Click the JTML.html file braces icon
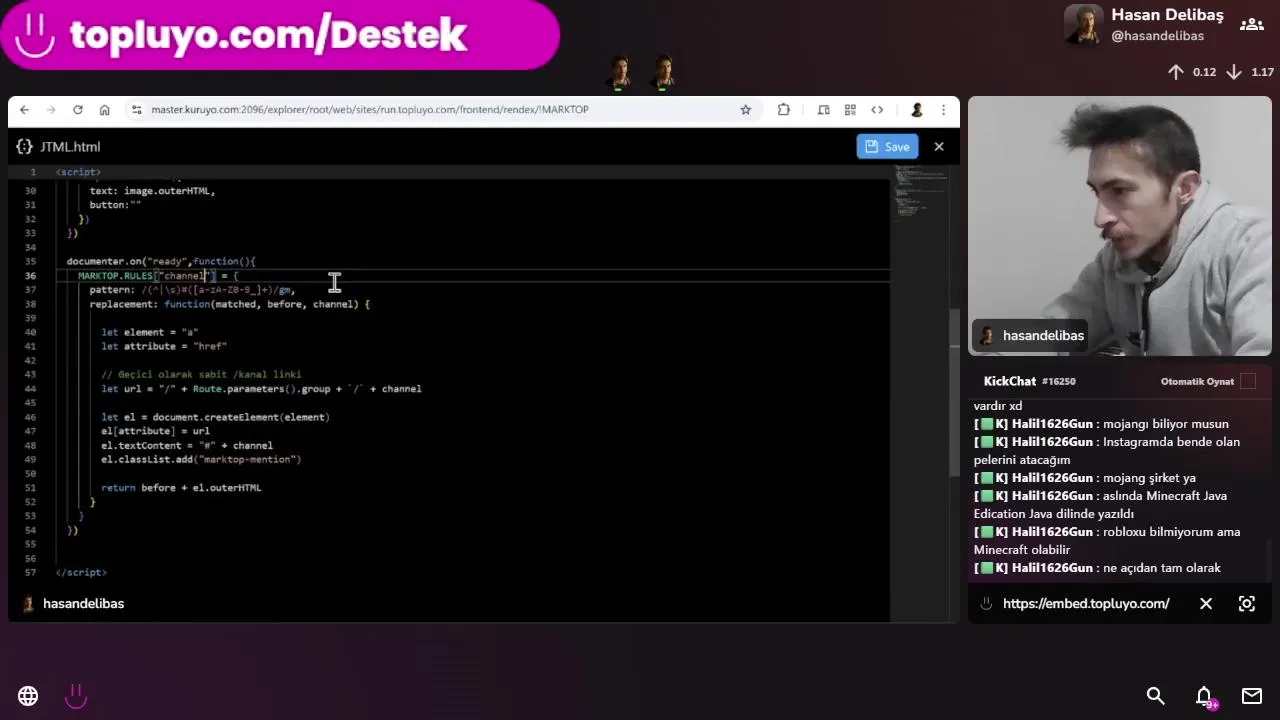Screen dimensions: 1280x720 [25, 147]
